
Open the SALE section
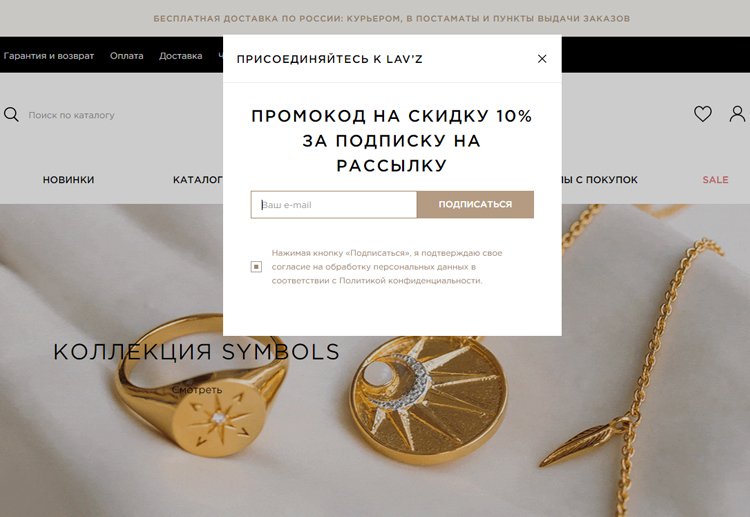click(715, 180)
